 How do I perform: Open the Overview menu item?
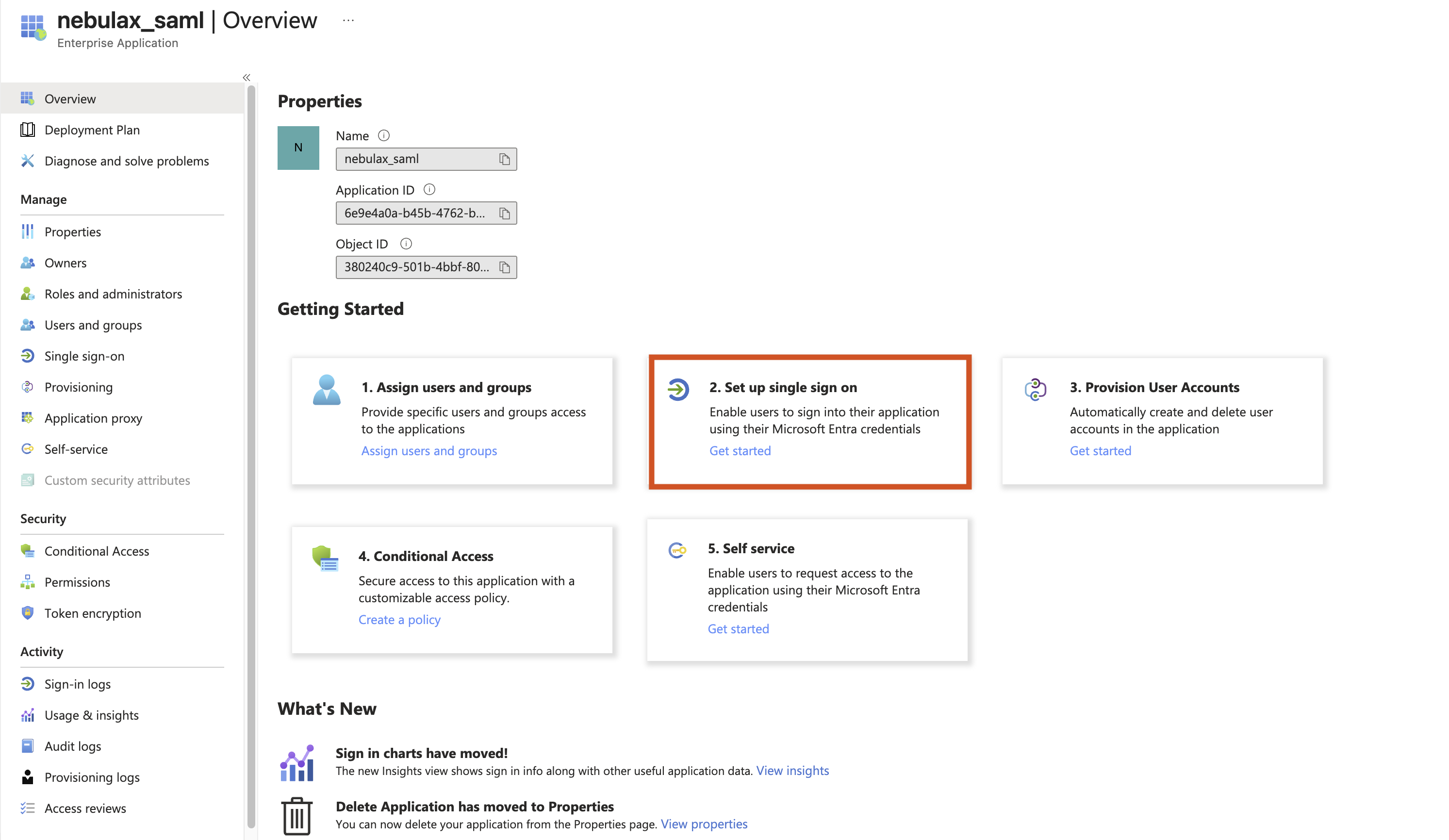(122, 99)
